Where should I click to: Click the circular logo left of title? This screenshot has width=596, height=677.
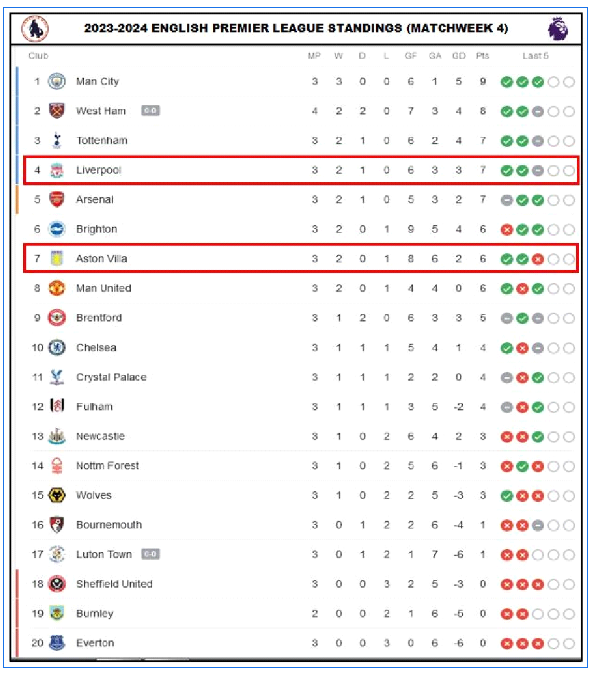[x=35, y=29]
